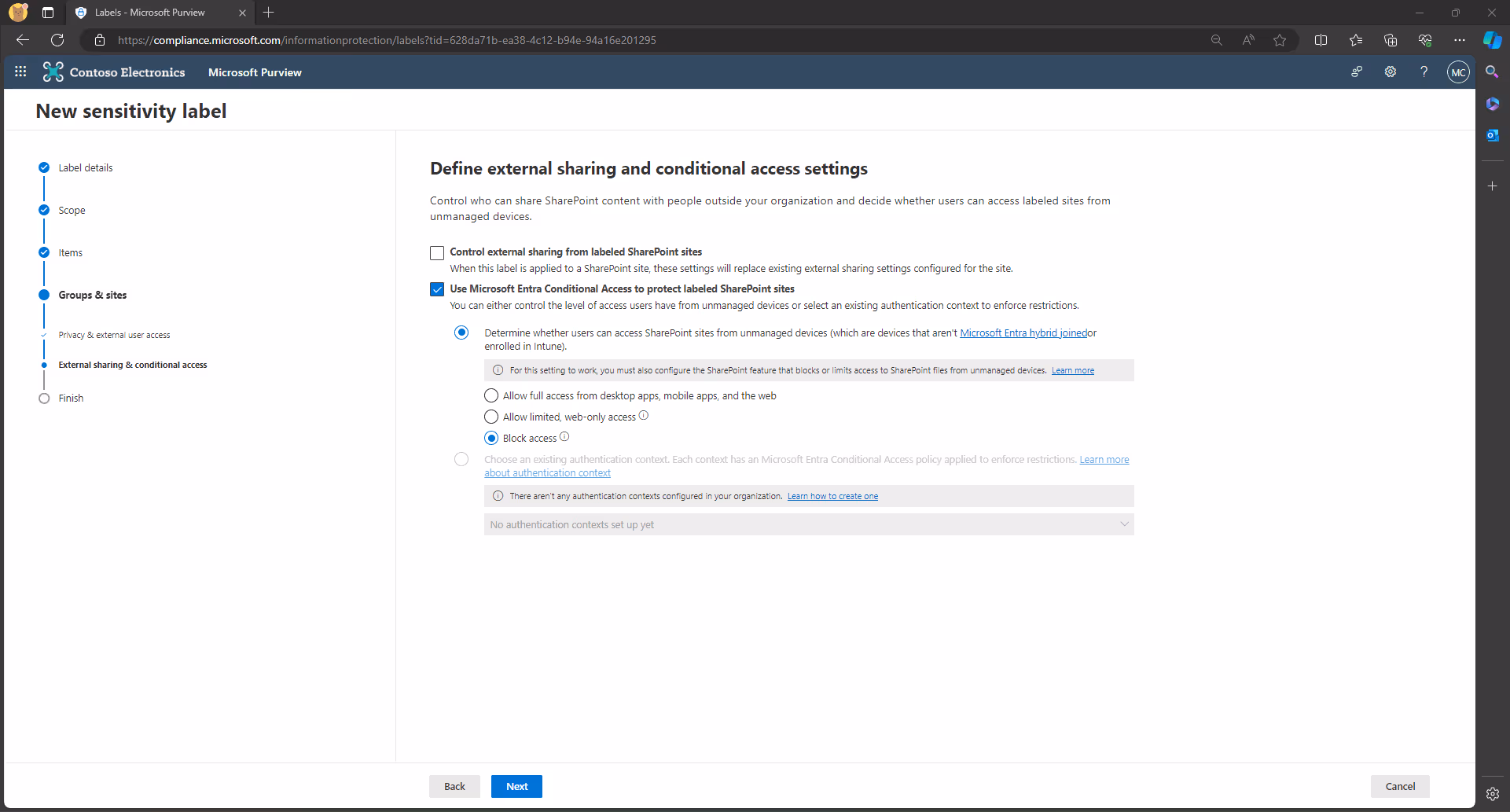Screen dimensions: 1510x812
Task: Select the unmanaged devices access radio option
Action: 461,333
